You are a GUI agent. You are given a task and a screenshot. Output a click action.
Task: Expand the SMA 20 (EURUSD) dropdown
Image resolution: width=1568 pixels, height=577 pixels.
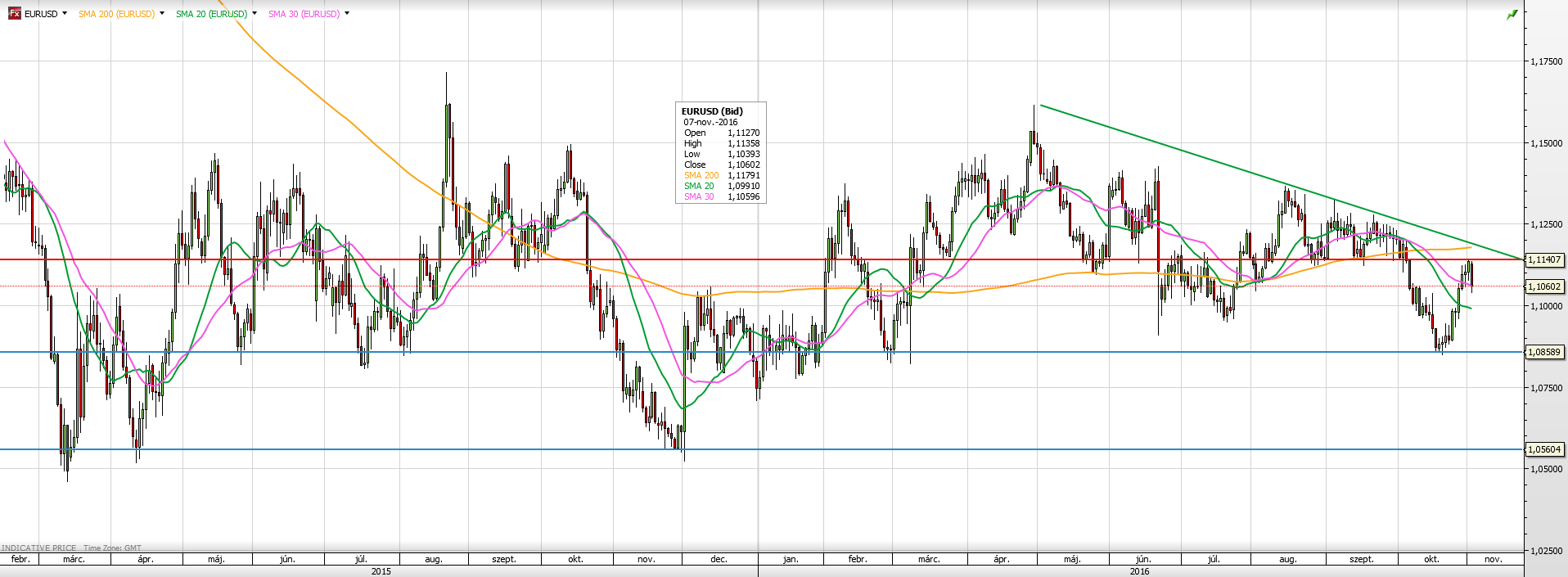tap(255, 13)
